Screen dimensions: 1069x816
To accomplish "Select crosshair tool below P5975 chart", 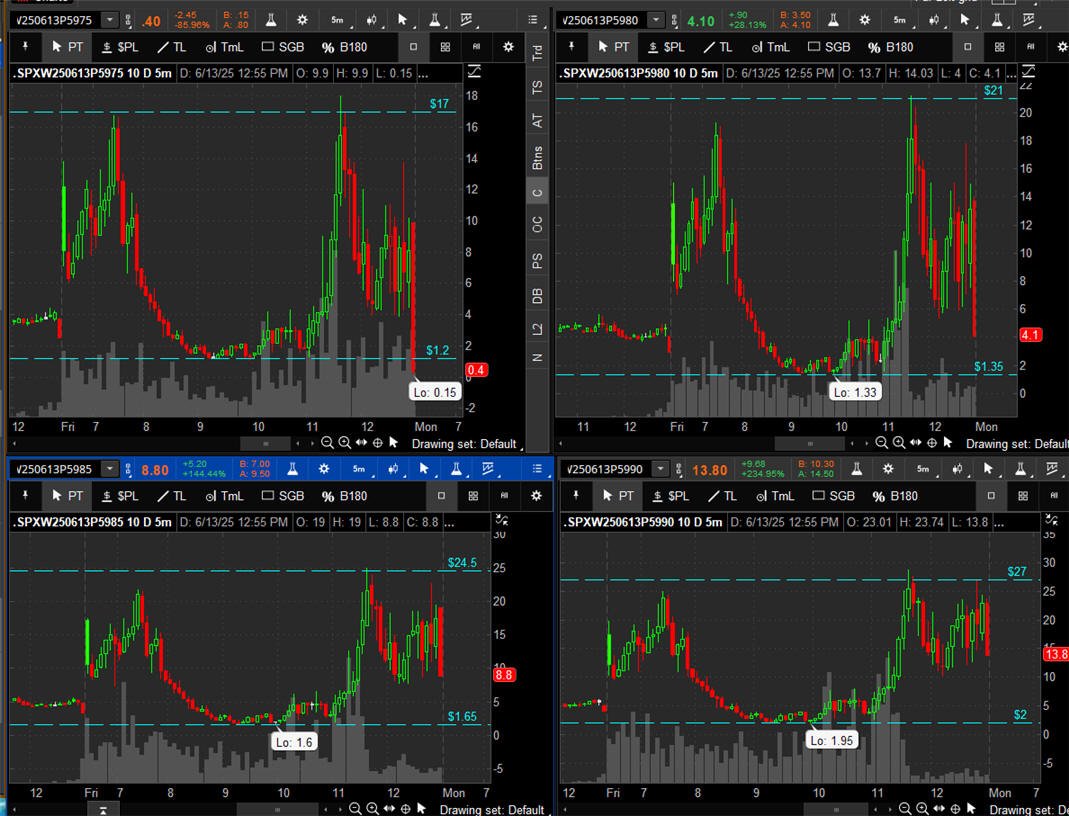I will point(377,443).
